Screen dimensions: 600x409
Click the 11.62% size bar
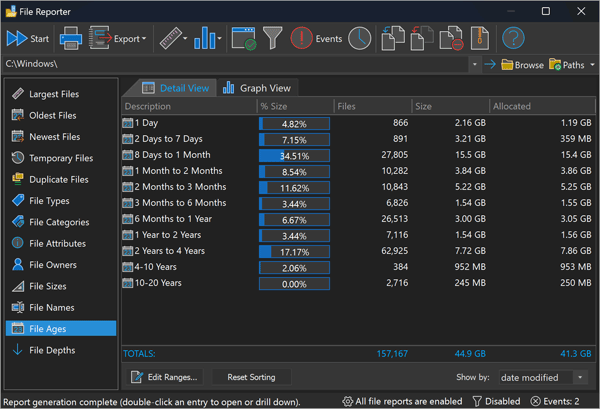294,188
